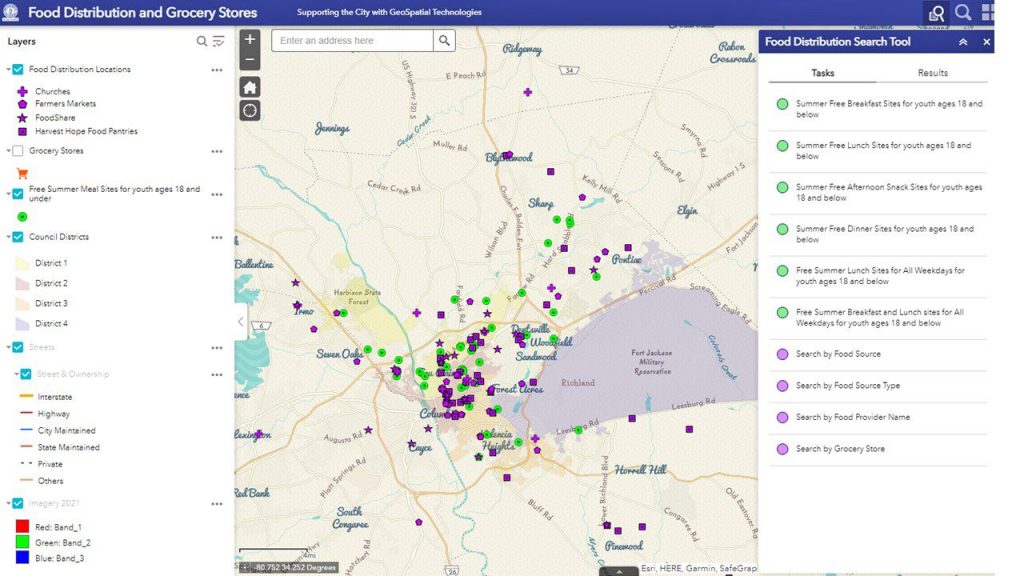
Task: Zoom in on the map
Action: [250, 39]
